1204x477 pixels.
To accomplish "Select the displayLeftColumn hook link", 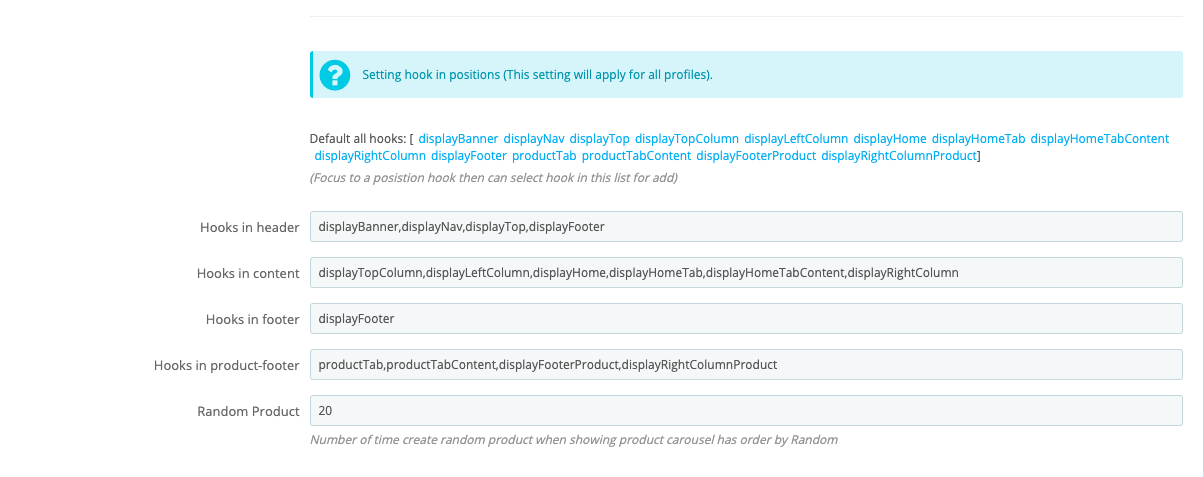I will click(x=796, y=139).
